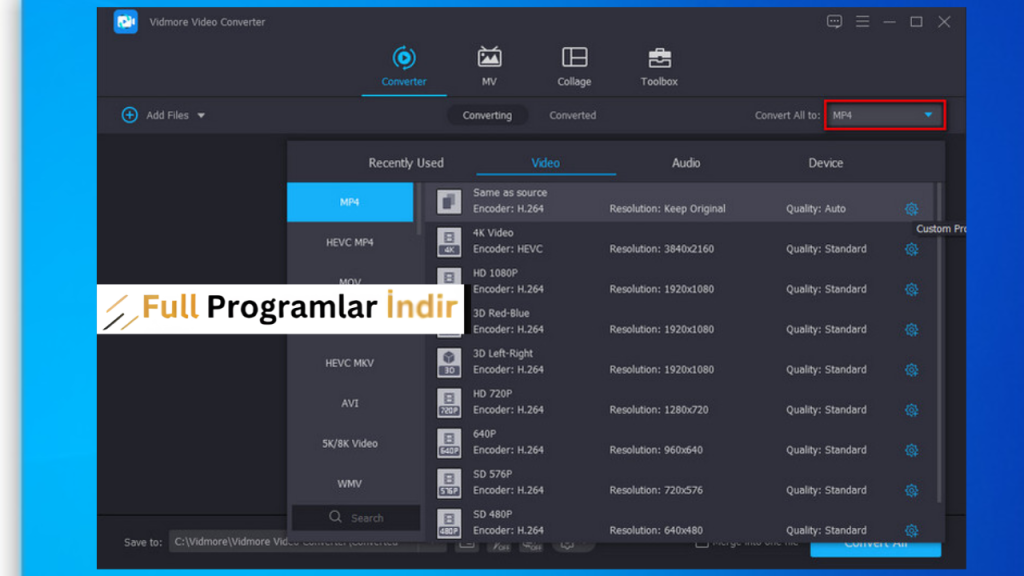Click Resolution: 960x640 text
The image size is (1024, 576).
click(x=656, y=450)
